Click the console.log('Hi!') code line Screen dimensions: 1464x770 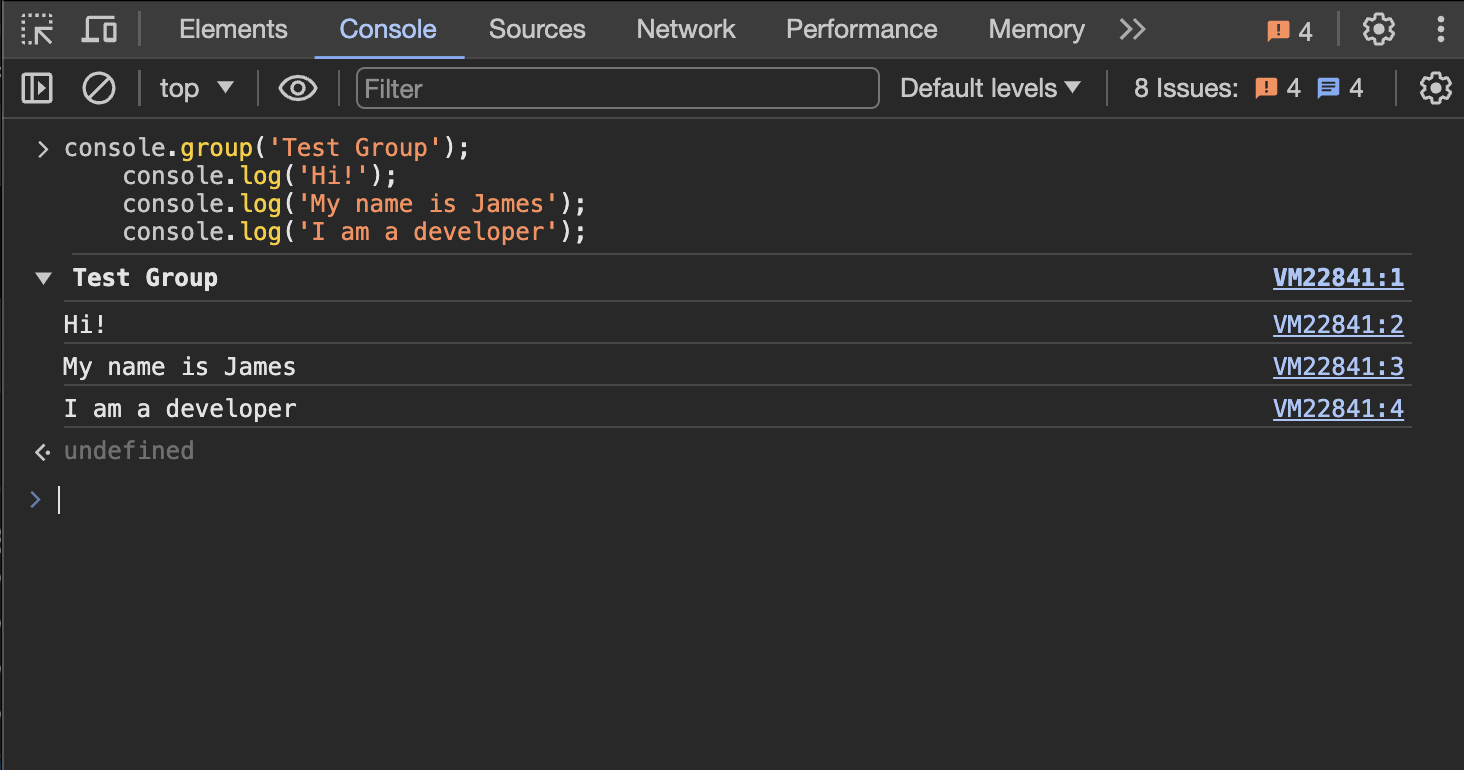(x=260, y=176)
